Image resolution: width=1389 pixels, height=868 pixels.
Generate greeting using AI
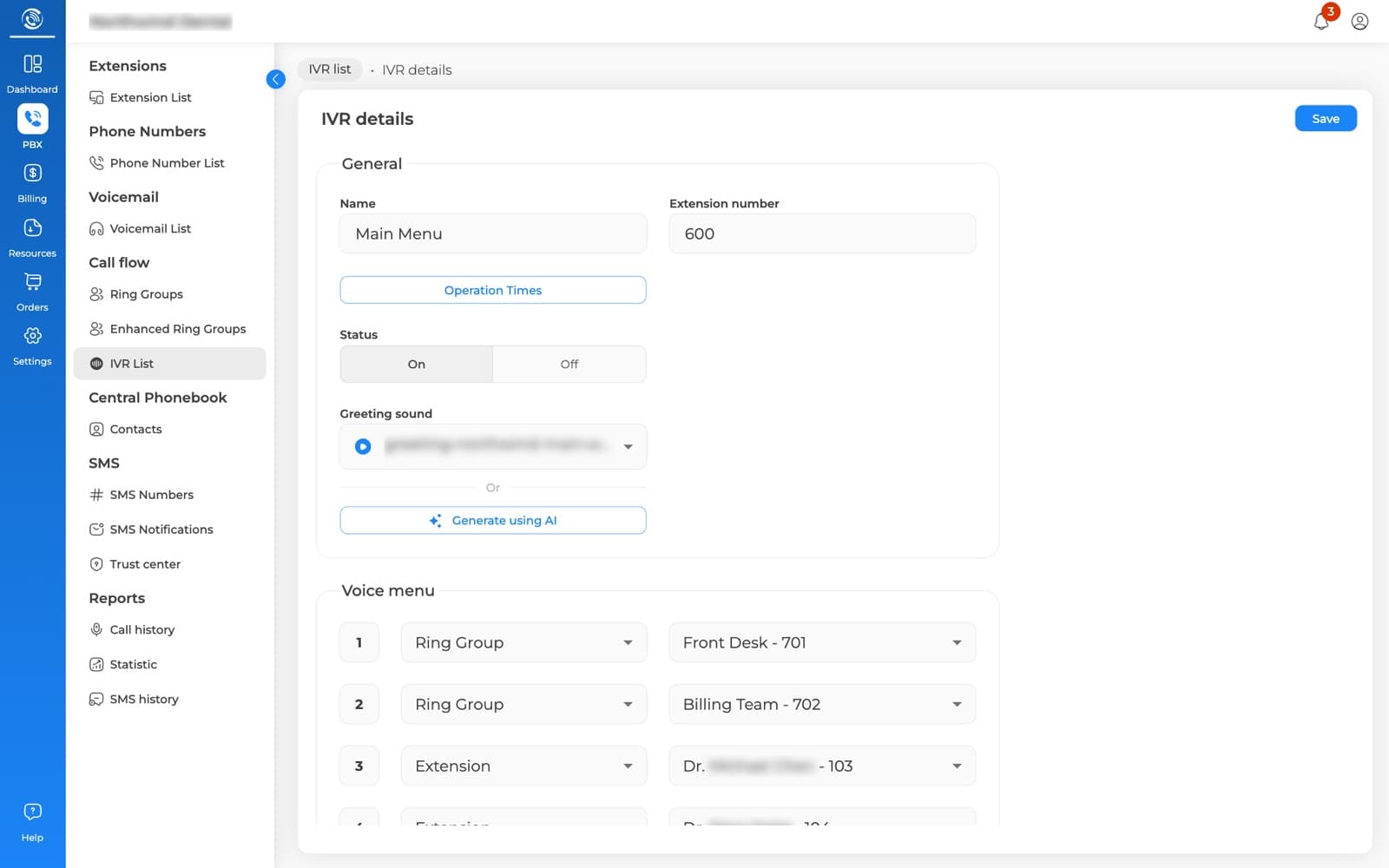[493, 520]
